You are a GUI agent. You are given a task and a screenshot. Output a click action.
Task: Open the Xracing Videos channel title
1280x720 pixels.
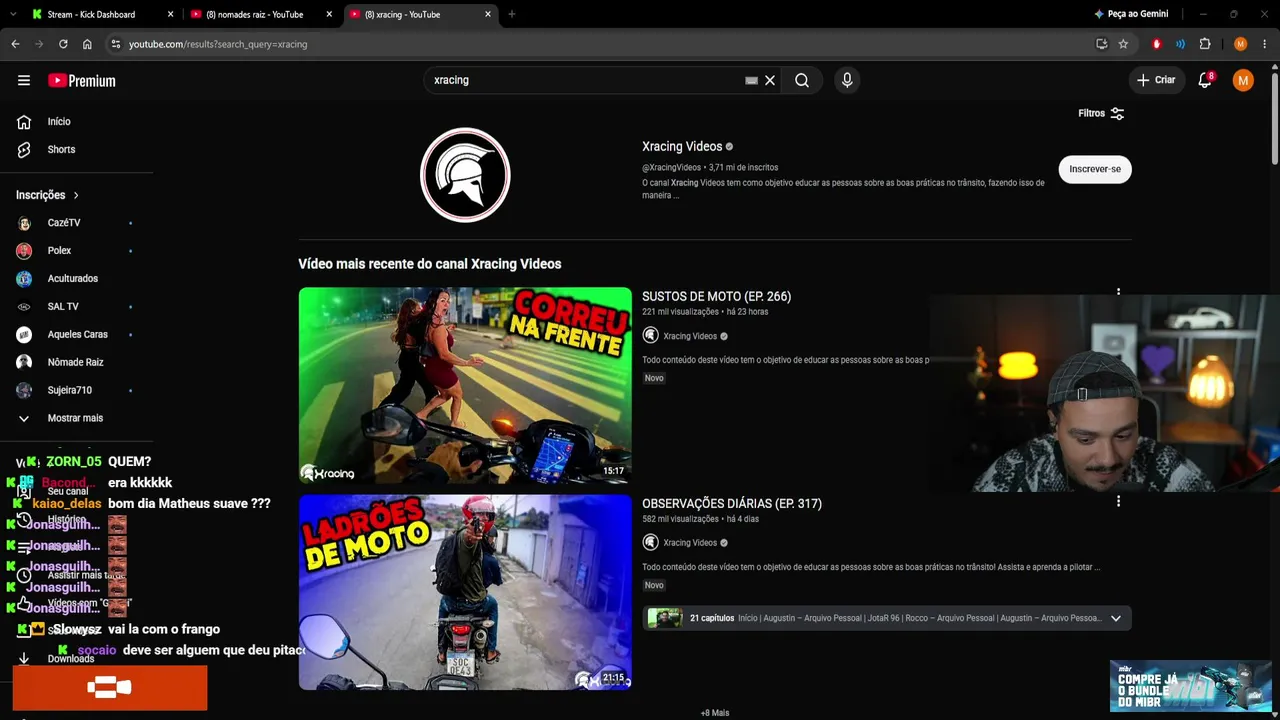682,147
